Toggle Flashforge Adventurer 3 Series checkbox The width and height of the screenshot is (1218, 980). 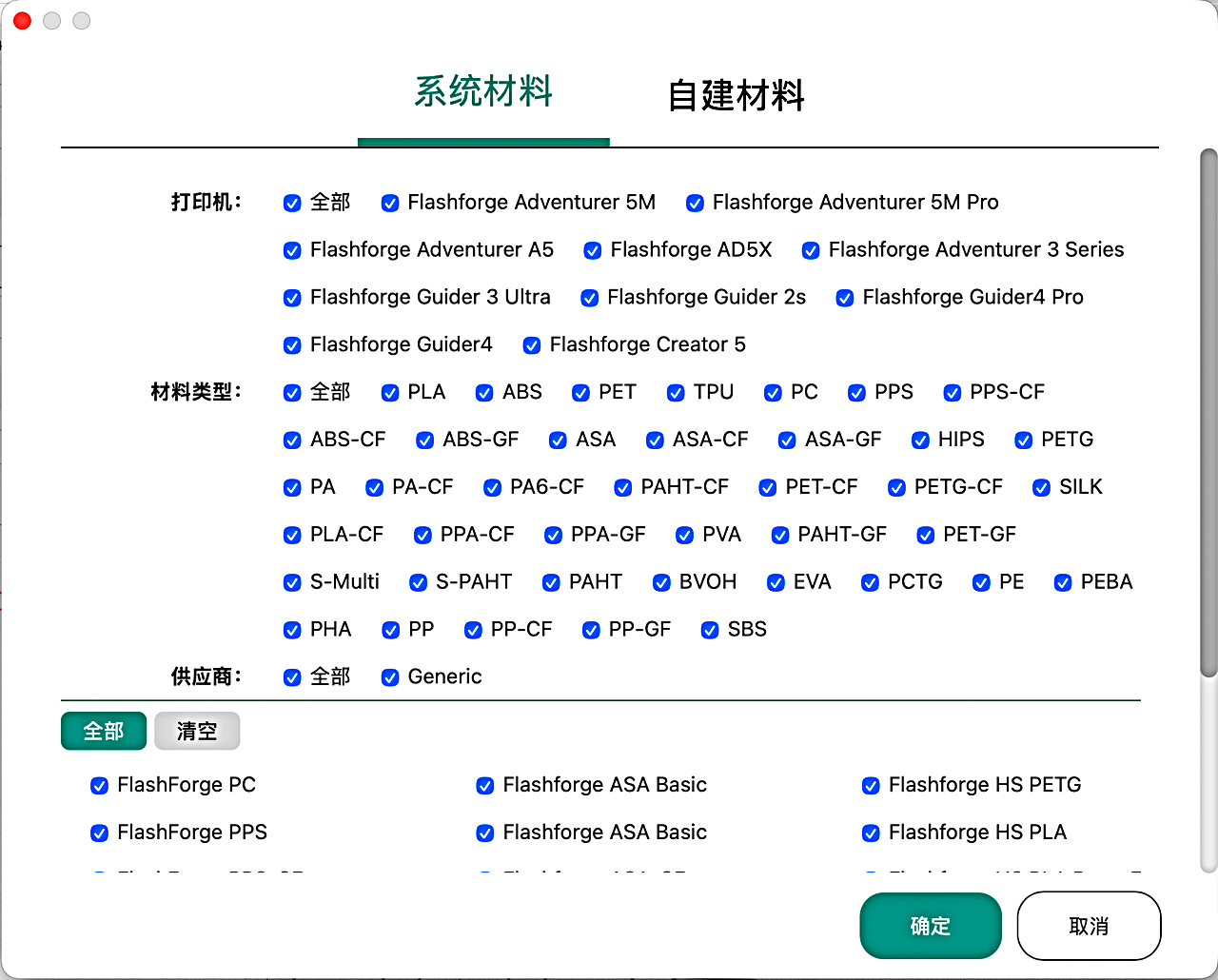811,250
